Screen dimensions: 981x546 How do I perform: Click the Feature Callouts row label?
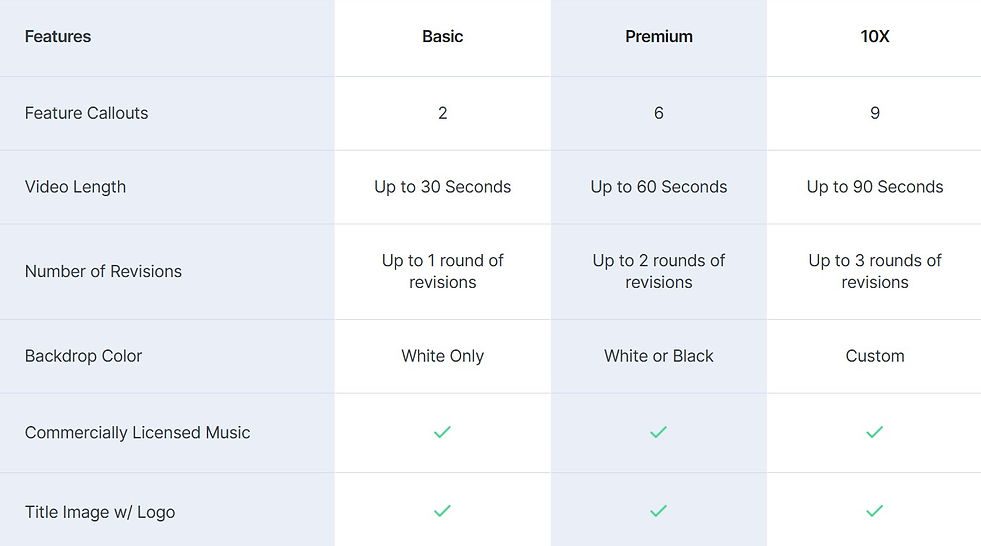[86, 113]
